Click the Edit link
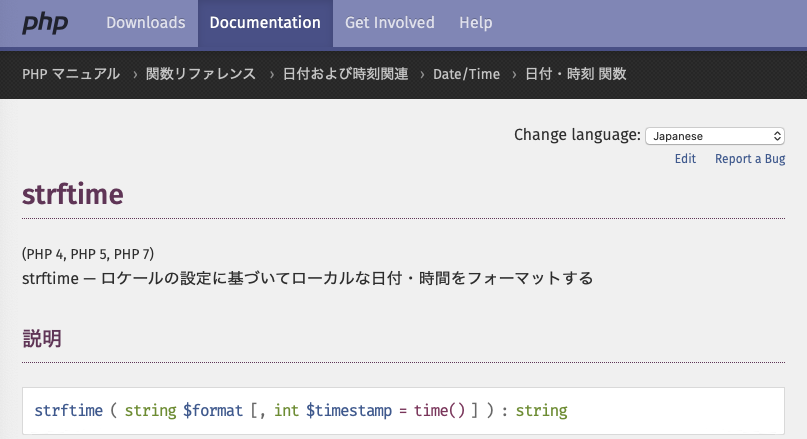This screenshot has width=807, height=439. pyautogui.click(x=685, y=159)
